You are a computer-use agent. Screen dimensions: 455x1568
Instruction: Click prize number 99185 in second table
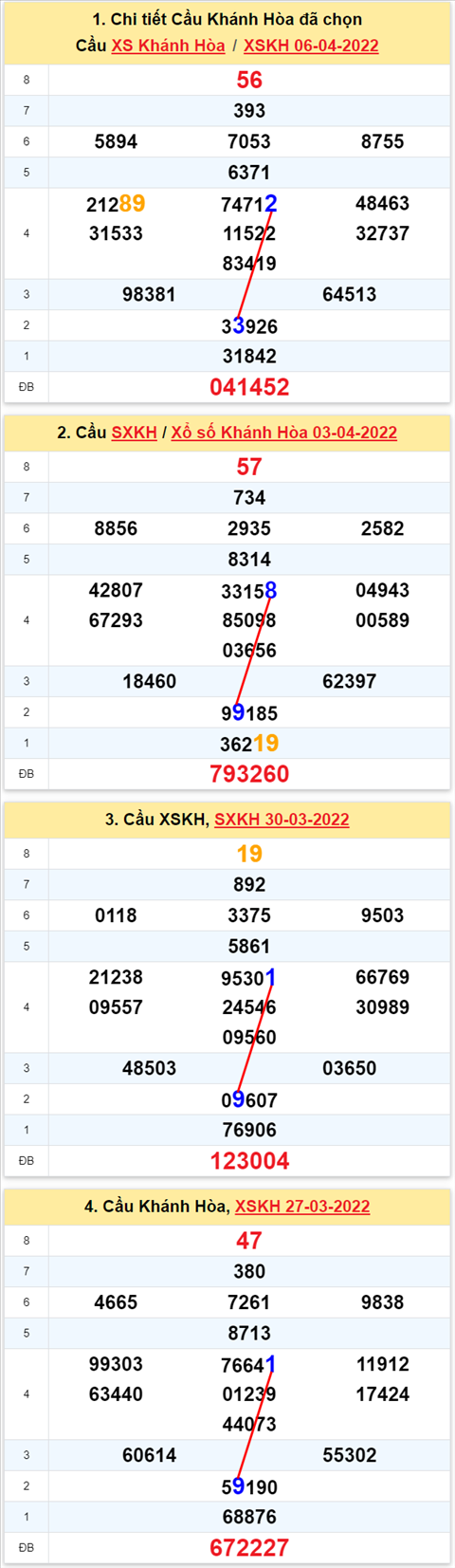point(249,713)
